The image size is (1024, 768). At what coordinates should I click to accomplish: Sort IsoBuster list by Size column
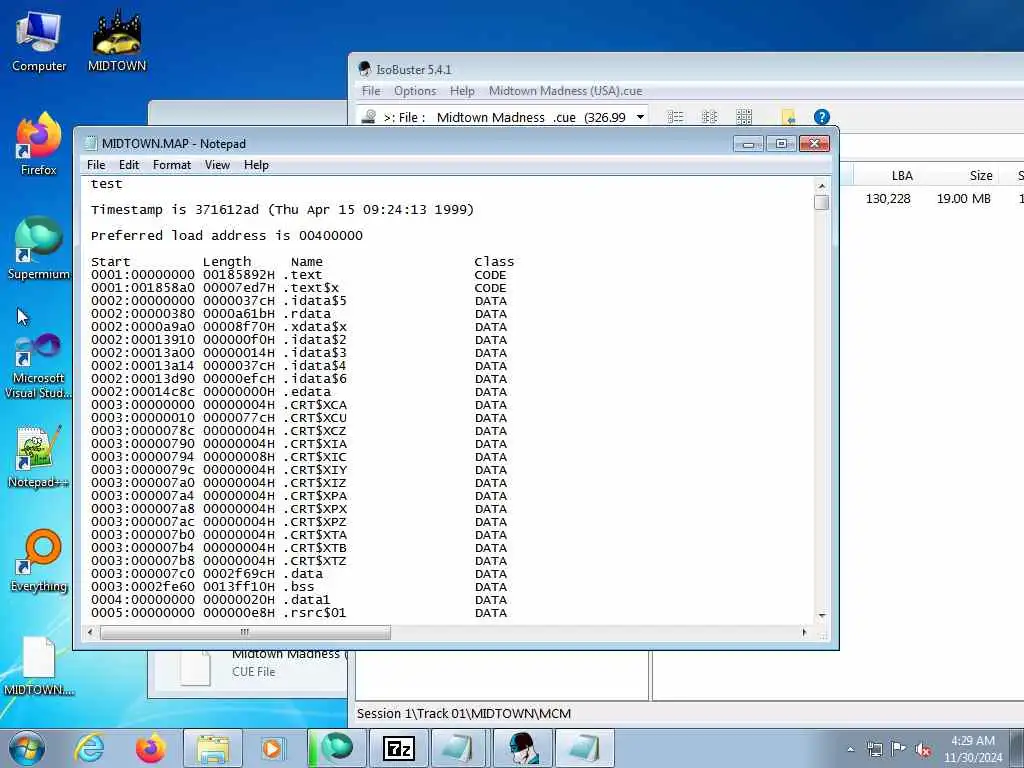tap(980, 175)
